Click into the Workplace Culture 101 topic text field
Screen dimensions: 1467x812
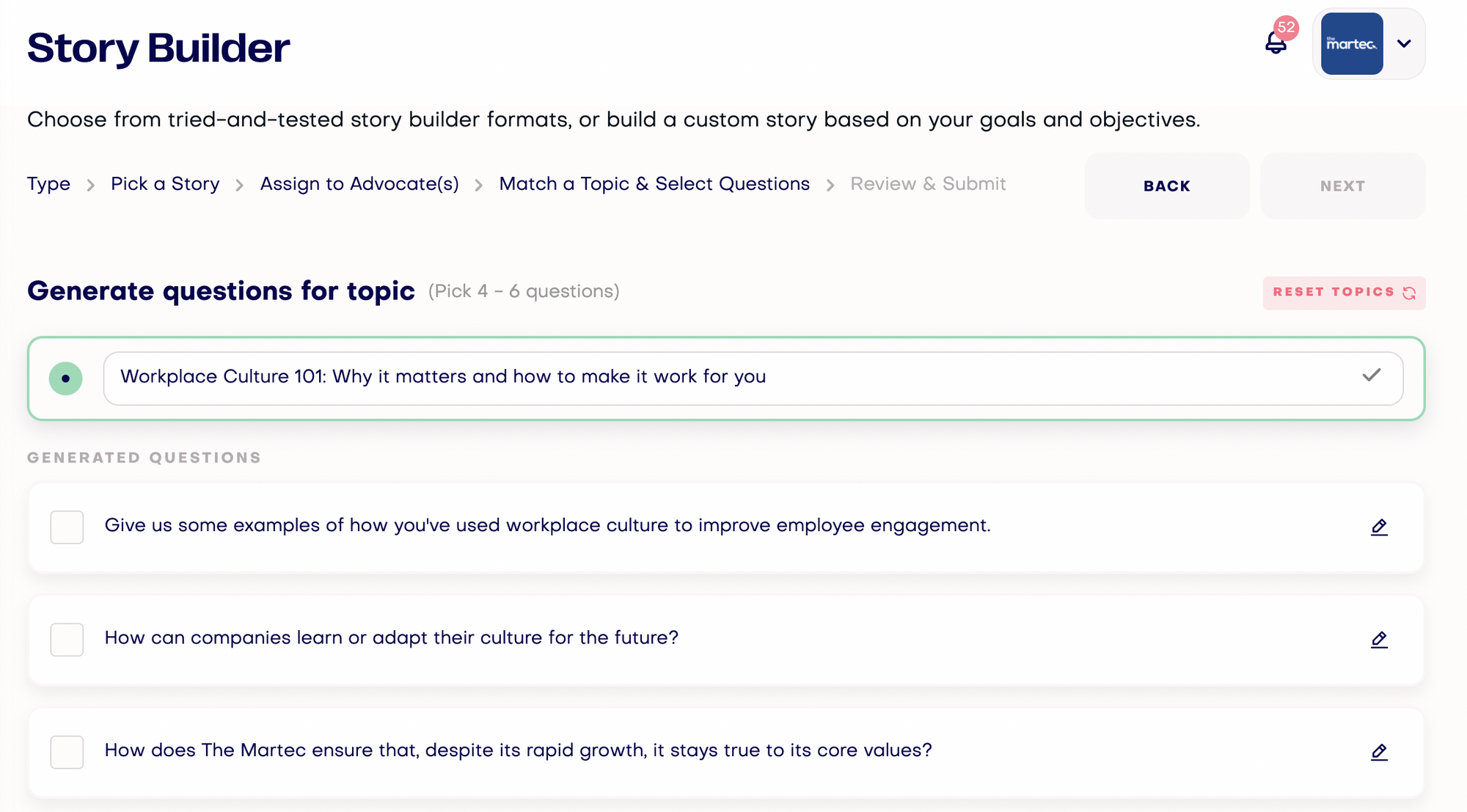pyautogui.click(x=753, y=378)
